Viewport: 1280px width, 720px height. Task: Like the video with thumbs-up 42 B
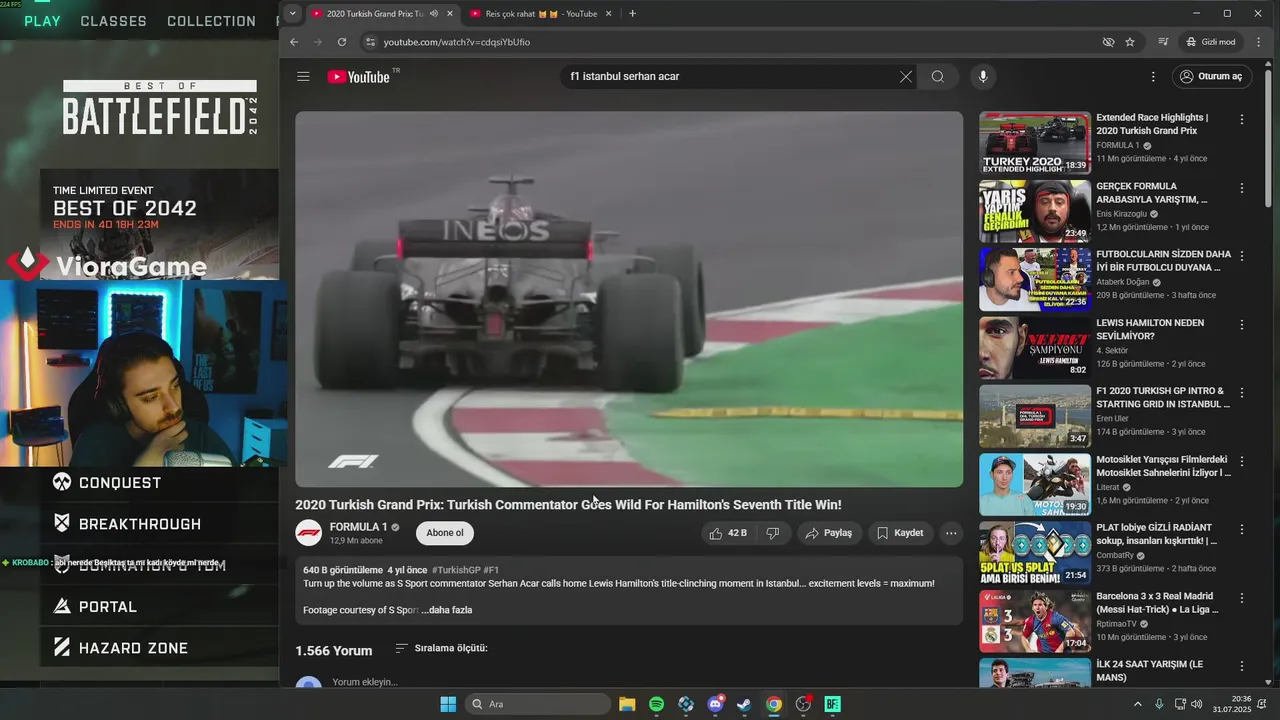[729, 533]
